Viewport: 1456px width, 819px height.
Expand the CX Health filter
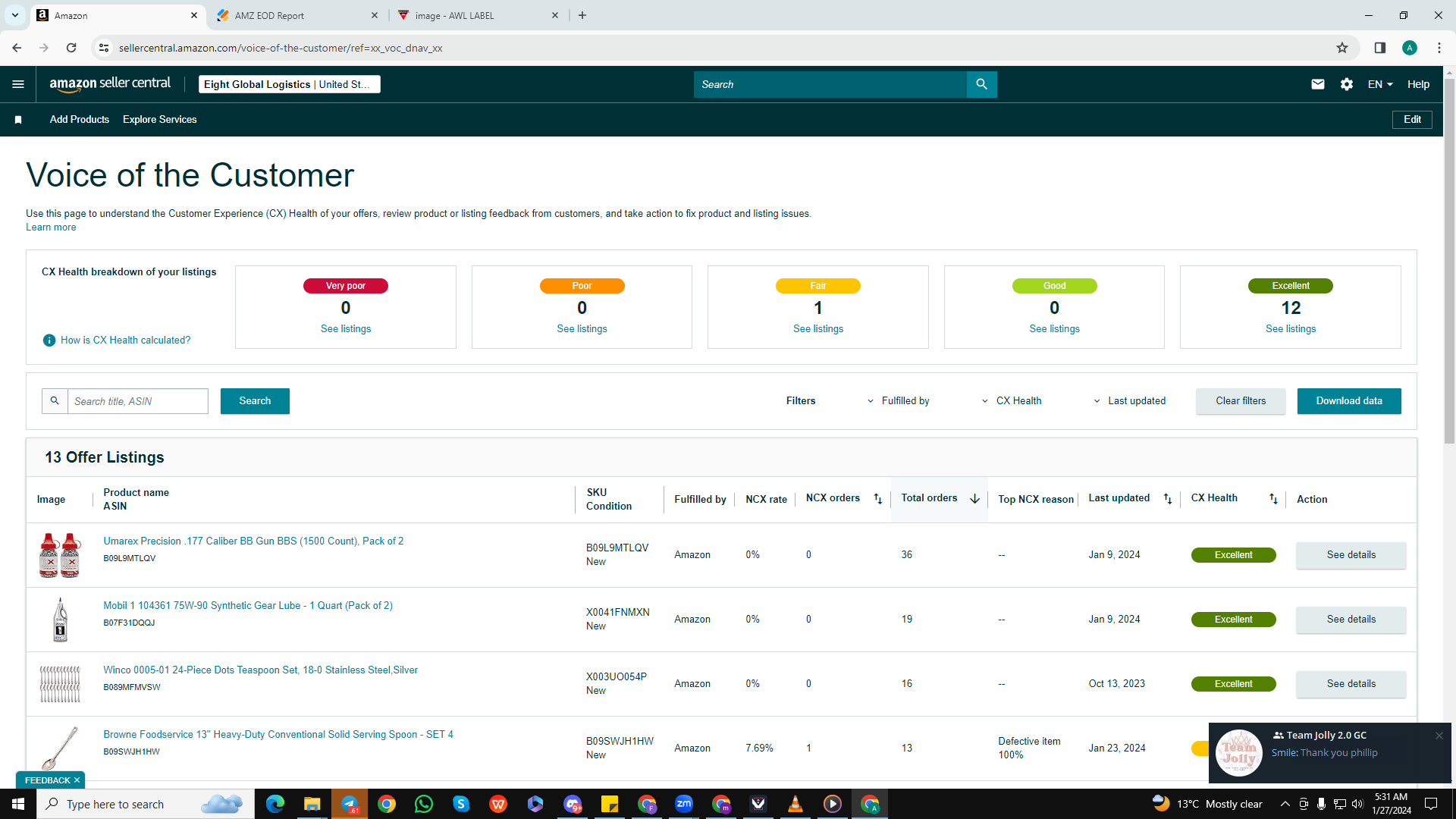point(1012,401)
